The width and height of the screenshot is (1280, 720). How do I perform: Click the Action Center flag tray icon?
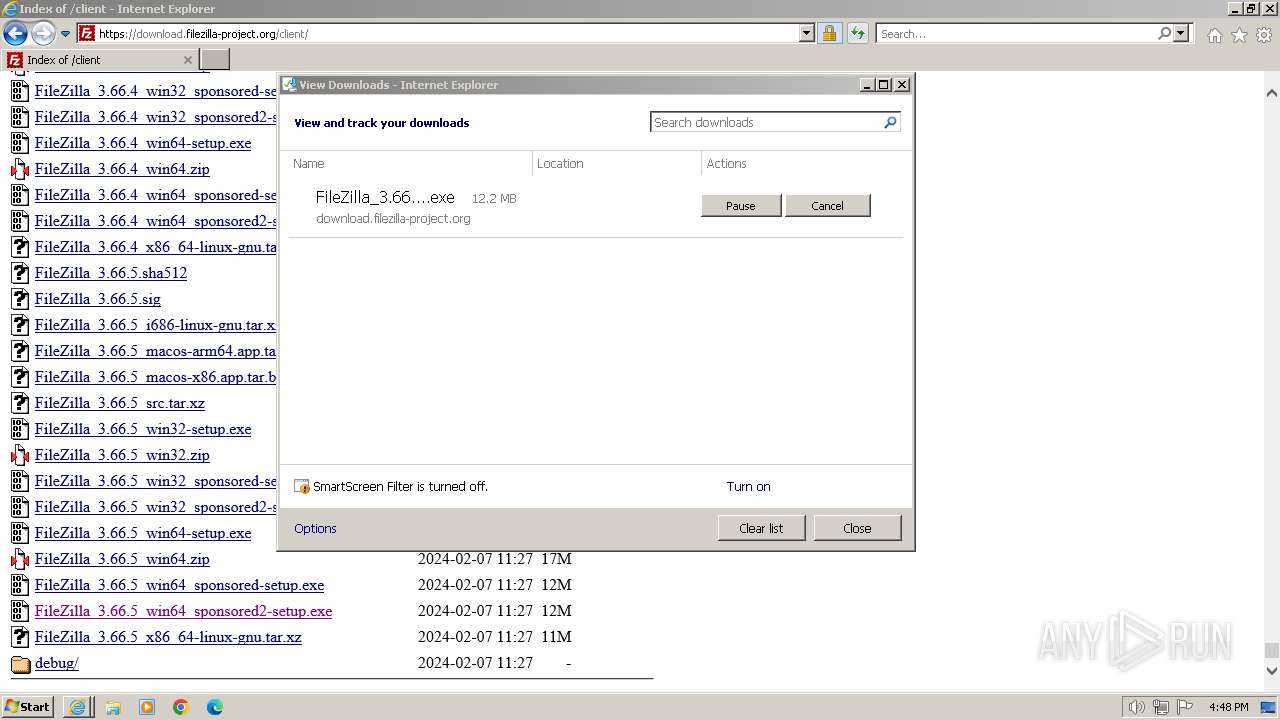1185,707
